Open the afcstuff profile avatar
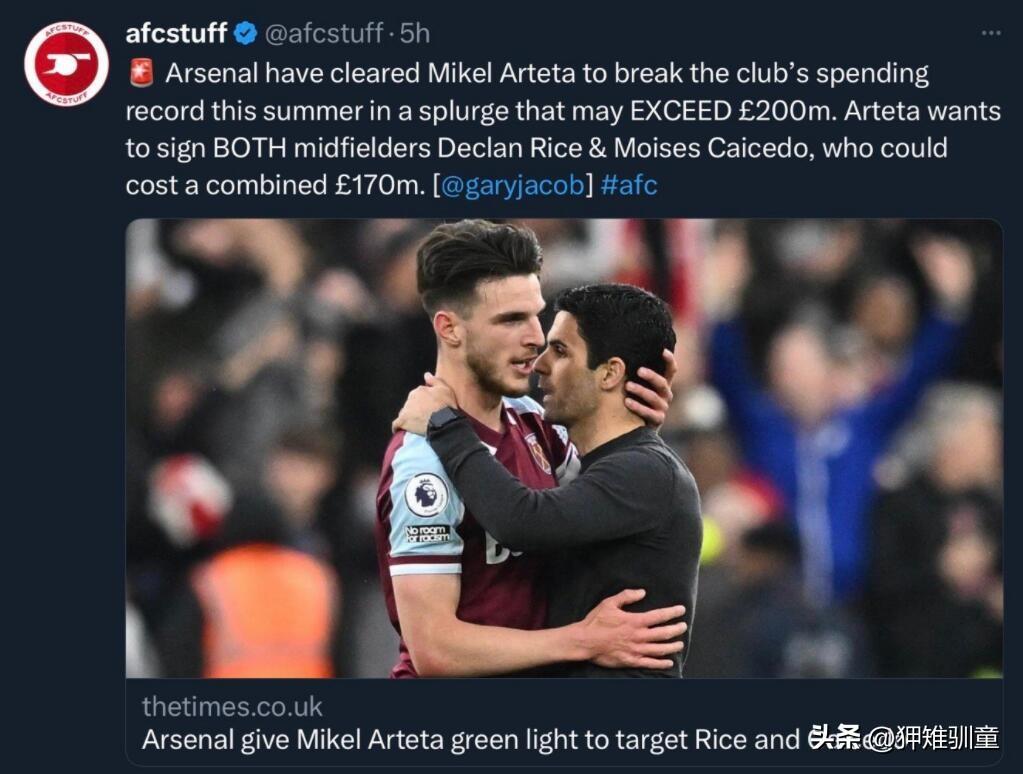The image size is (1023, 774). [x=67, y=63]
